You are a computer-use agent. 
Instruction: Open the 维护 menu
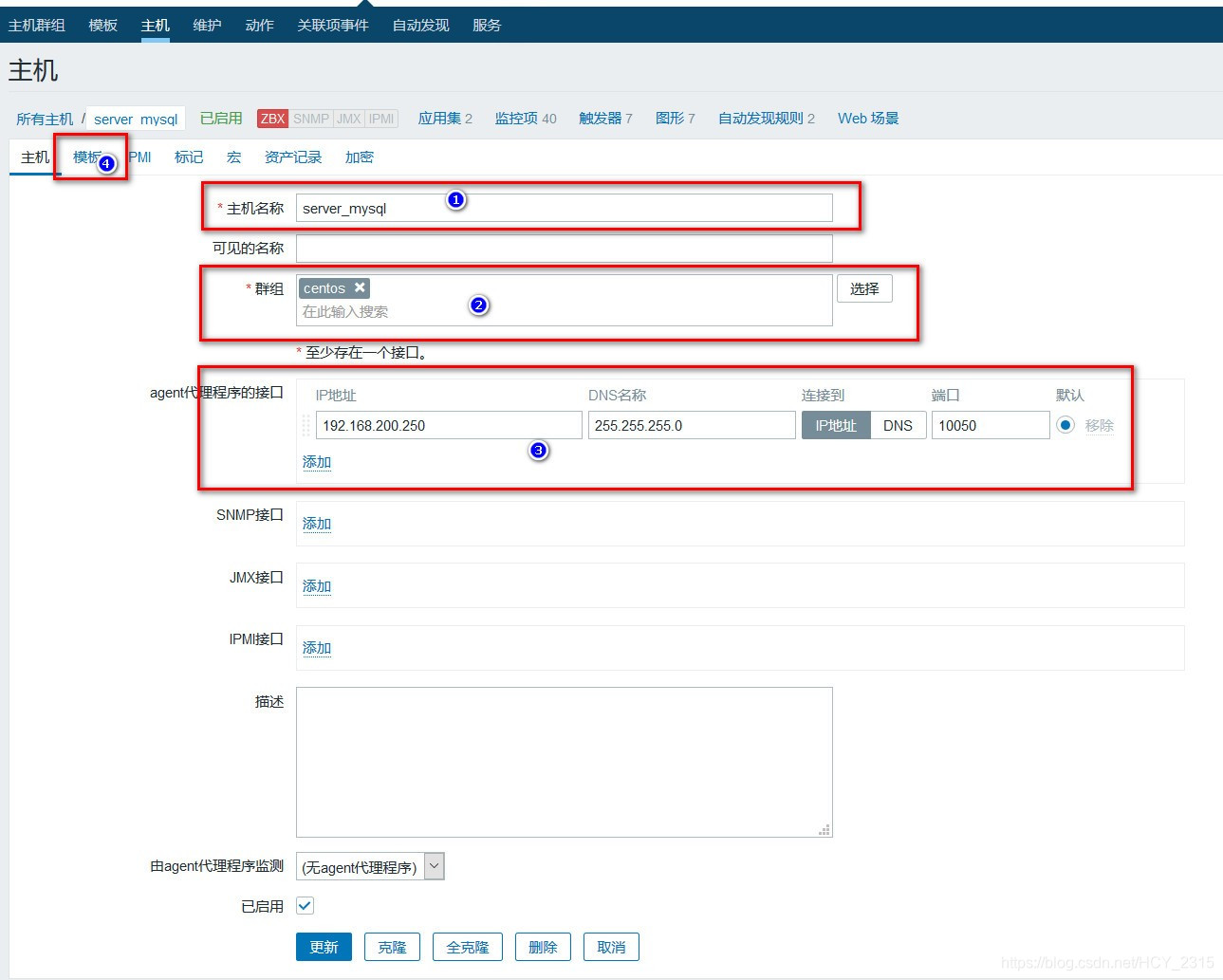(207, 25)
